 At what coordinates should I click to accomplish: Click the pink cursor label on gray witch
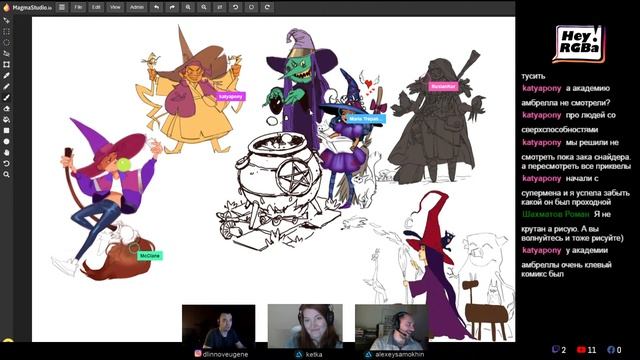click(443, 87)
